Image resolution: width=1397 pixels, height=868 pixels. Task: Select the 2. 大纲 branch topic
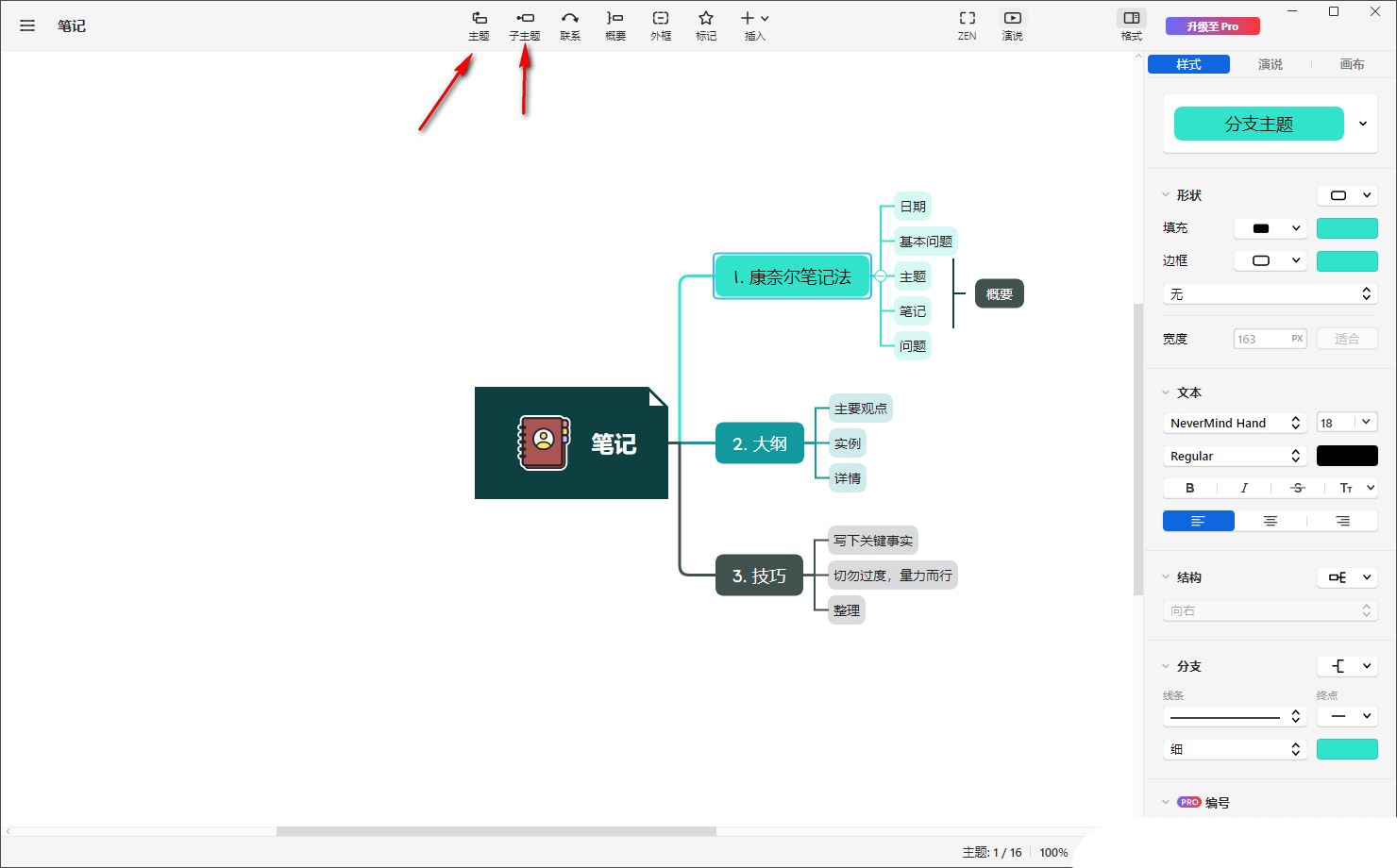[760, 443]
